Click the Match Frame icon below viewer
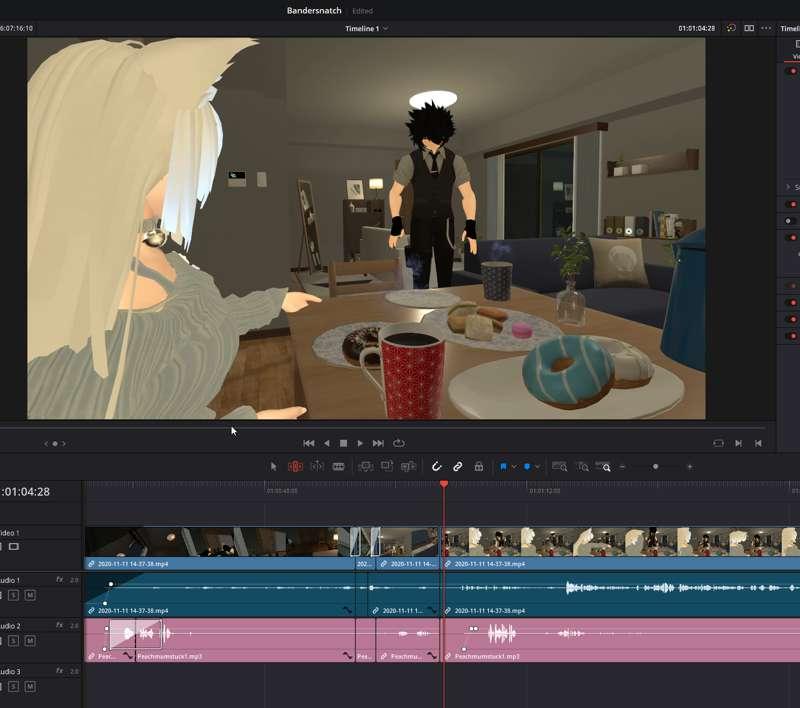Image resolution: width=800 pixels, height=708 pixels. point(718,443)
